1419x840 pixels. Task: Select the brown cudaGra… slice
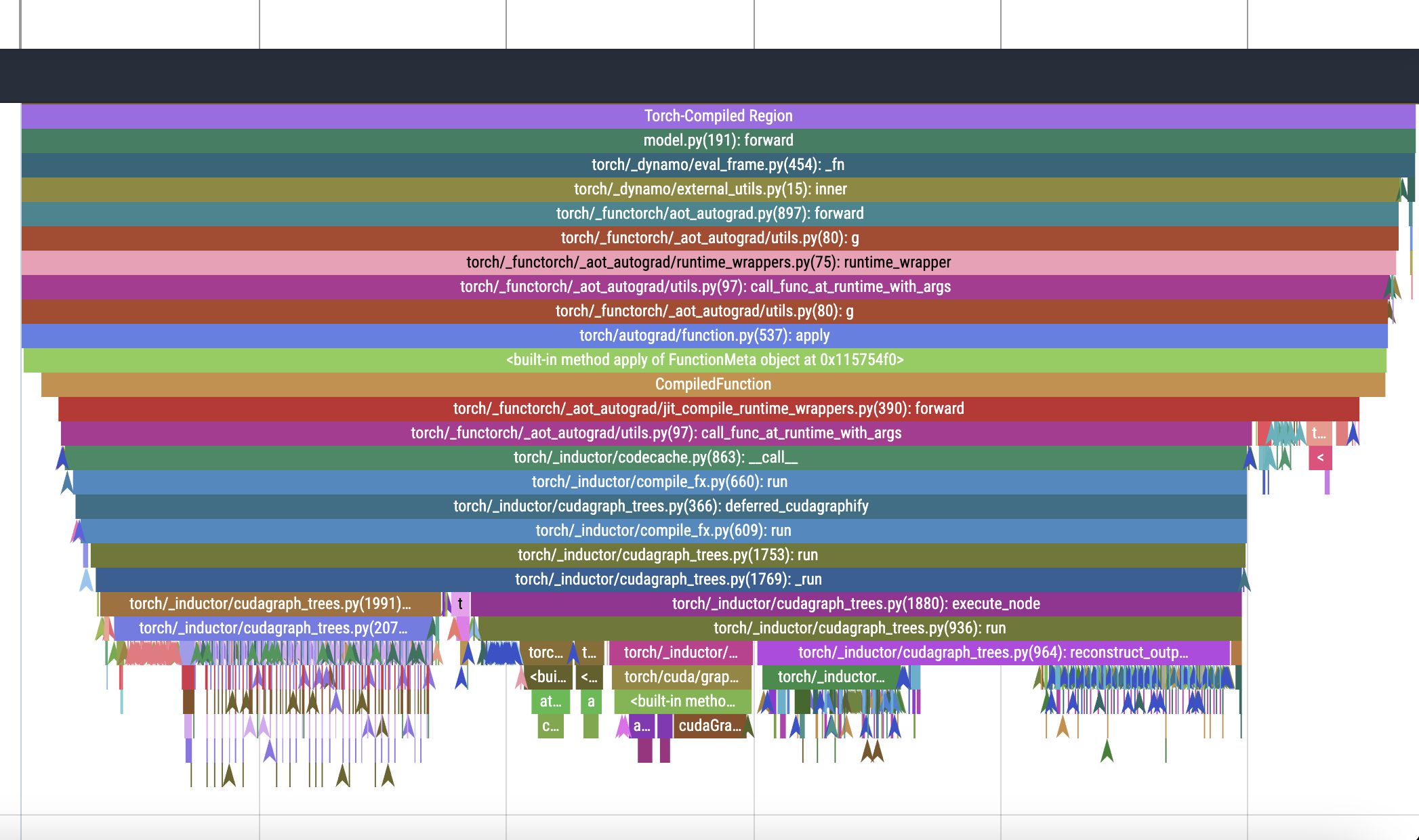pos(709,726)
